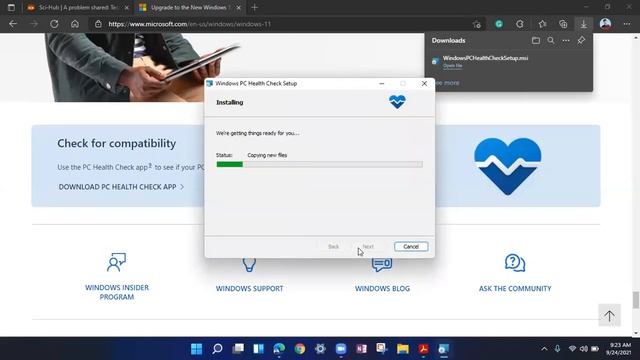The height and width of the screenshot is (360, 640).
Task: Open Task View on the taskbar
Action: [x=238, y=349]
